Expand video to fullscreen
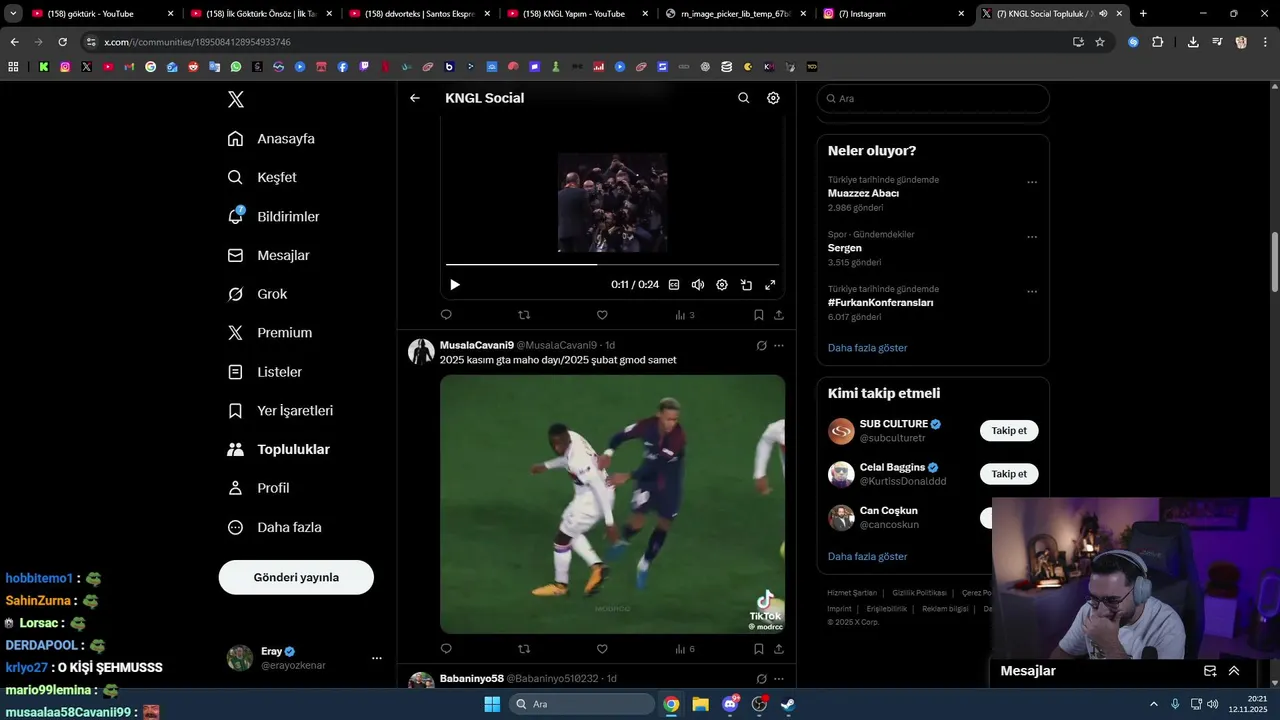The image size is (1280, 720). tap(770, 285)
